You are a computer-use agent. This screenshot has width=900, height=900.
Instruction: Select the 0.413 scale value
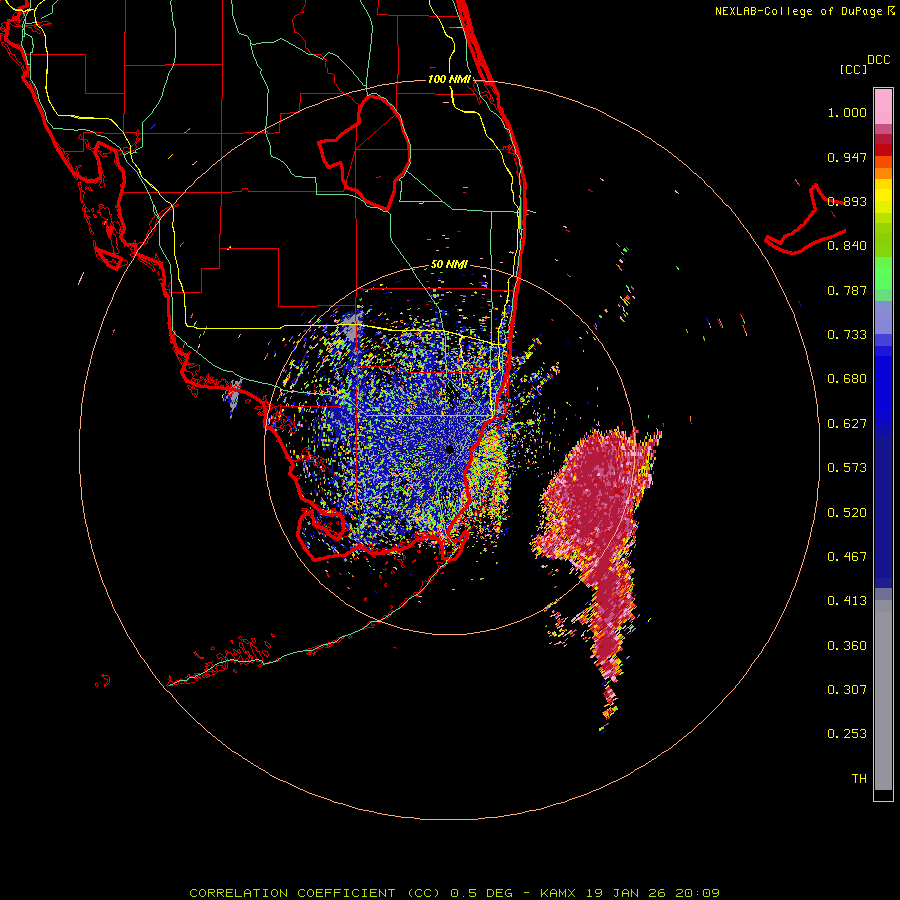tap(847, 601)
